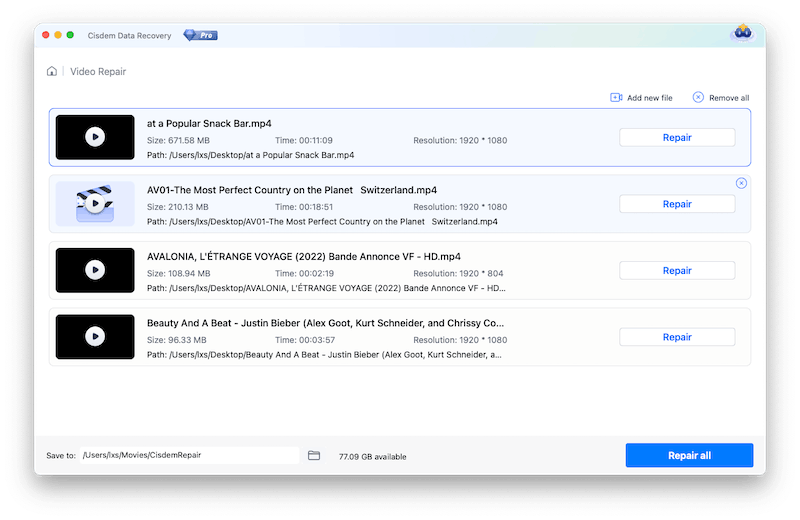The image size is (800, 520).
Task: Repair the AVALONIA Bande Annonce video
Action: point(677,270)
